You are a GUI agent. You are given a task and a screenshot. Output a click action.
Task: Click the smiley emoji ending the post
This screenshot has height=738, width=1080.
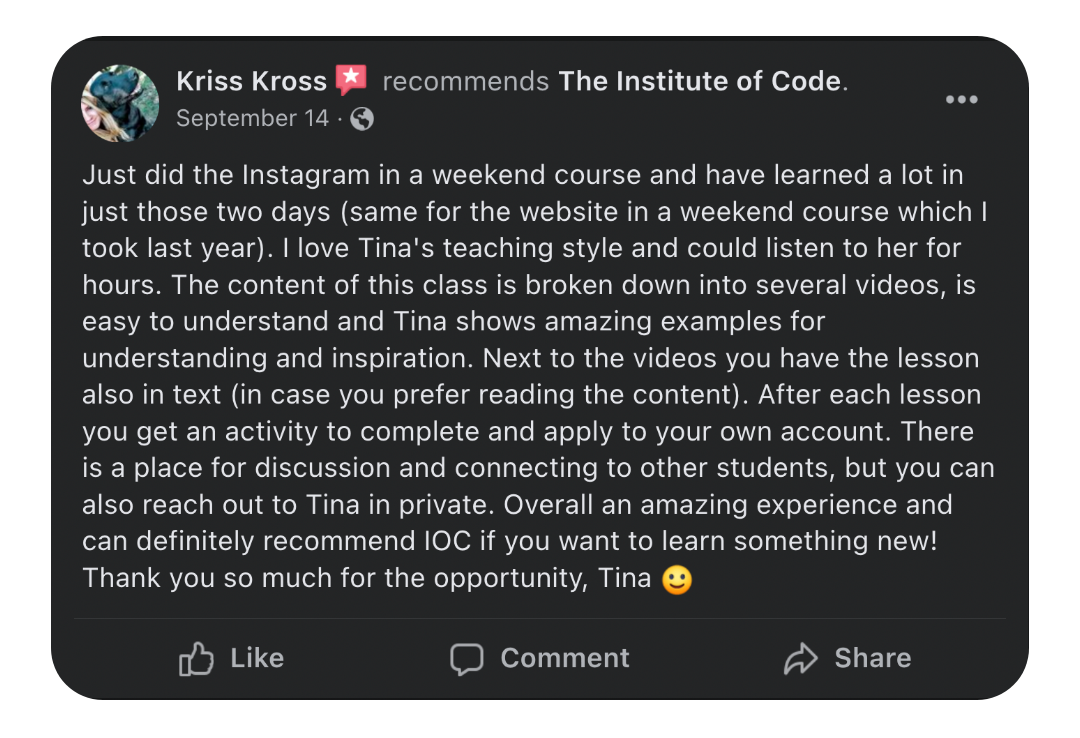point(677,579)
